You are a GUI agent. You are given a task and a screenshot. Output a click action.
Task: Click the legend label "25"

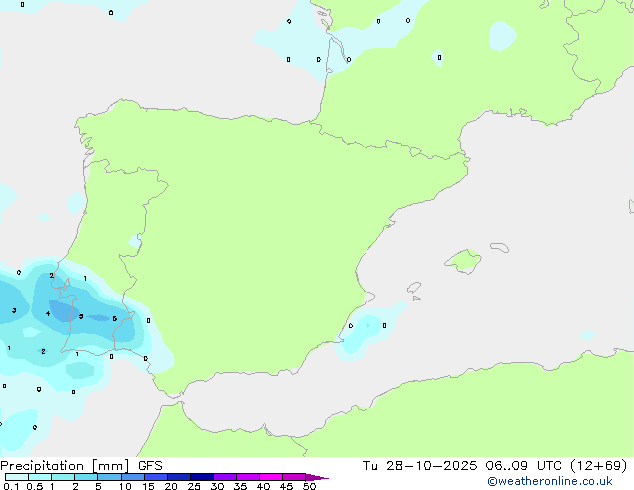coord(194,486)
